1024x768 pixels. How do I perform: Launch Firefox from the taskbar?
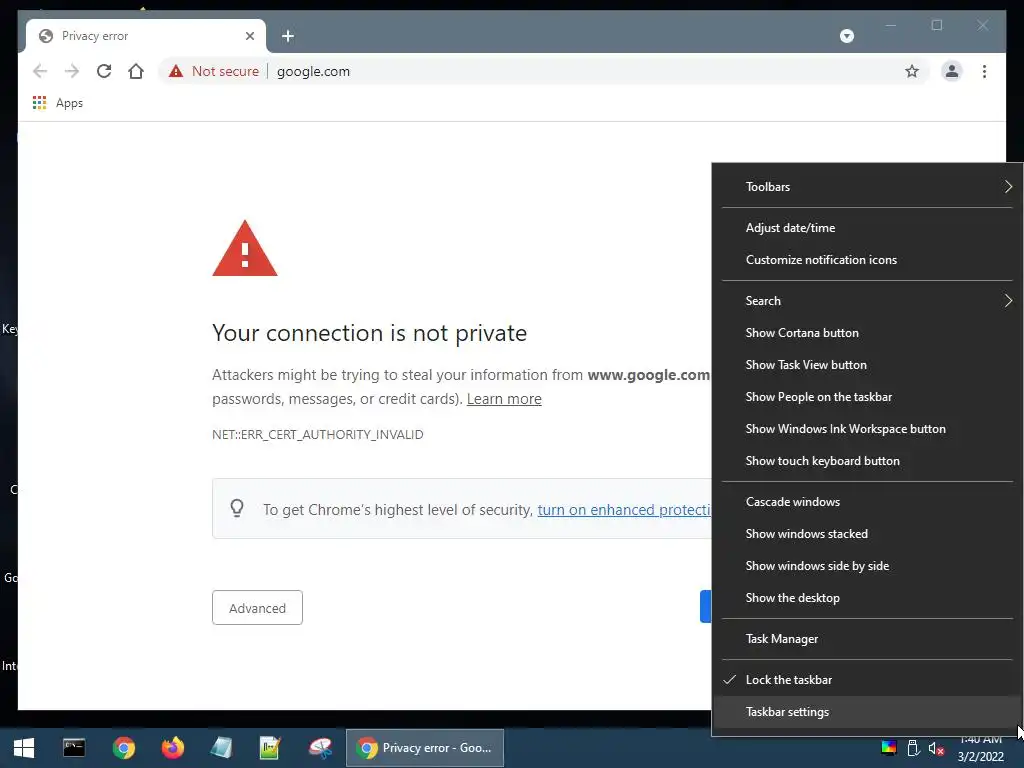172,748
